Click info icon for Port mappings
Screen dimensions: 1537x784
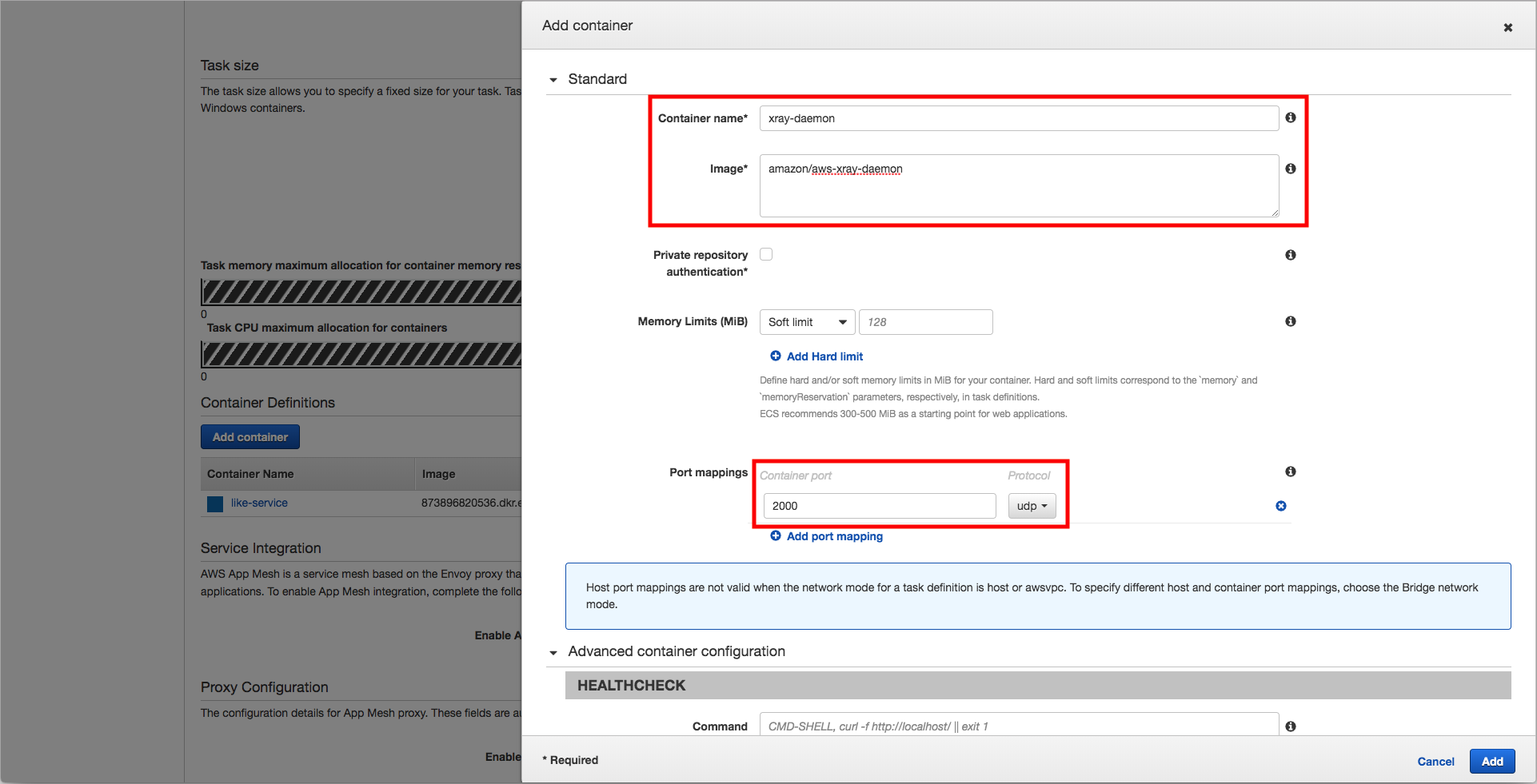[x=1290, y=472]
